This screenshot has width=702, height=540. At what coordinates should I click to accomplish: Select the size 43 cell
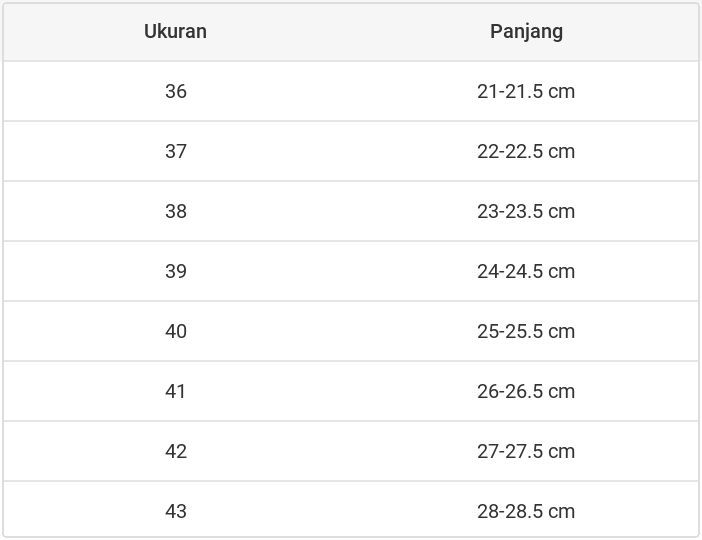[x=176, y=511]
